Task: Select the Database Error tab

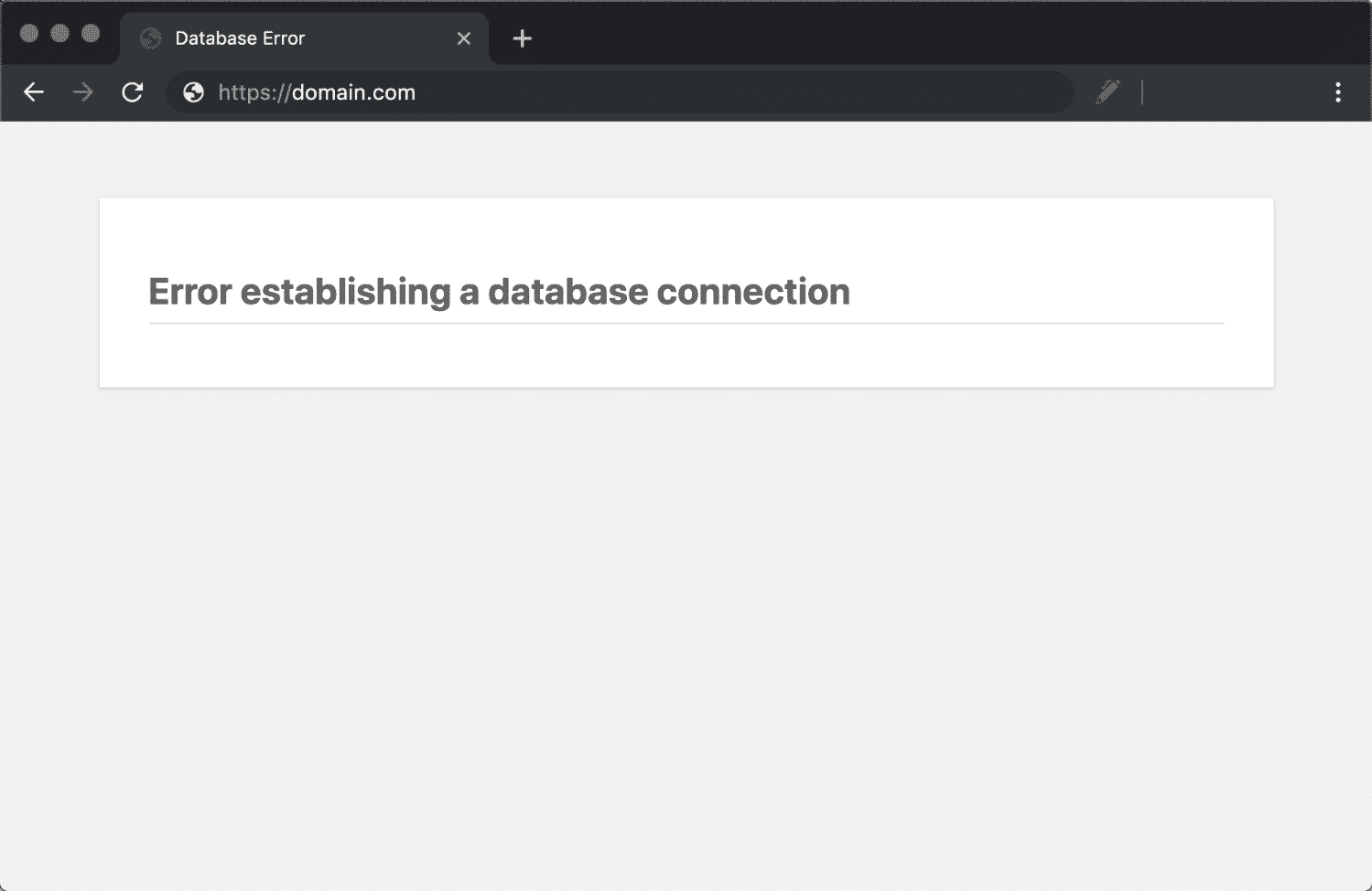Action: pos(275,38)
